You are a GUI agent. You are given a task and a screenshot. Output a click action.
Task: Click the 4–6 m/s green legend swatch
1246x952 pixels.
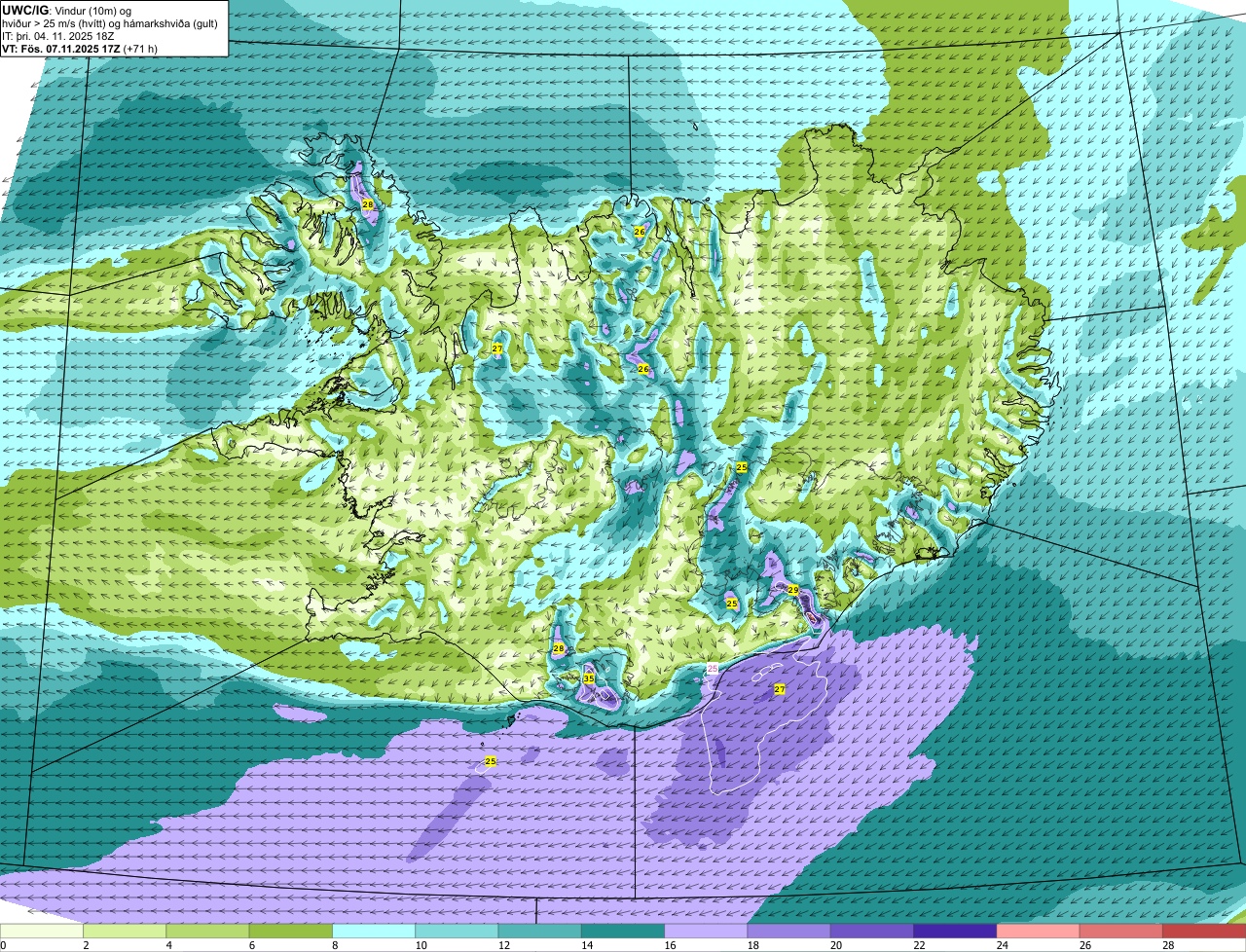[207, 932]
